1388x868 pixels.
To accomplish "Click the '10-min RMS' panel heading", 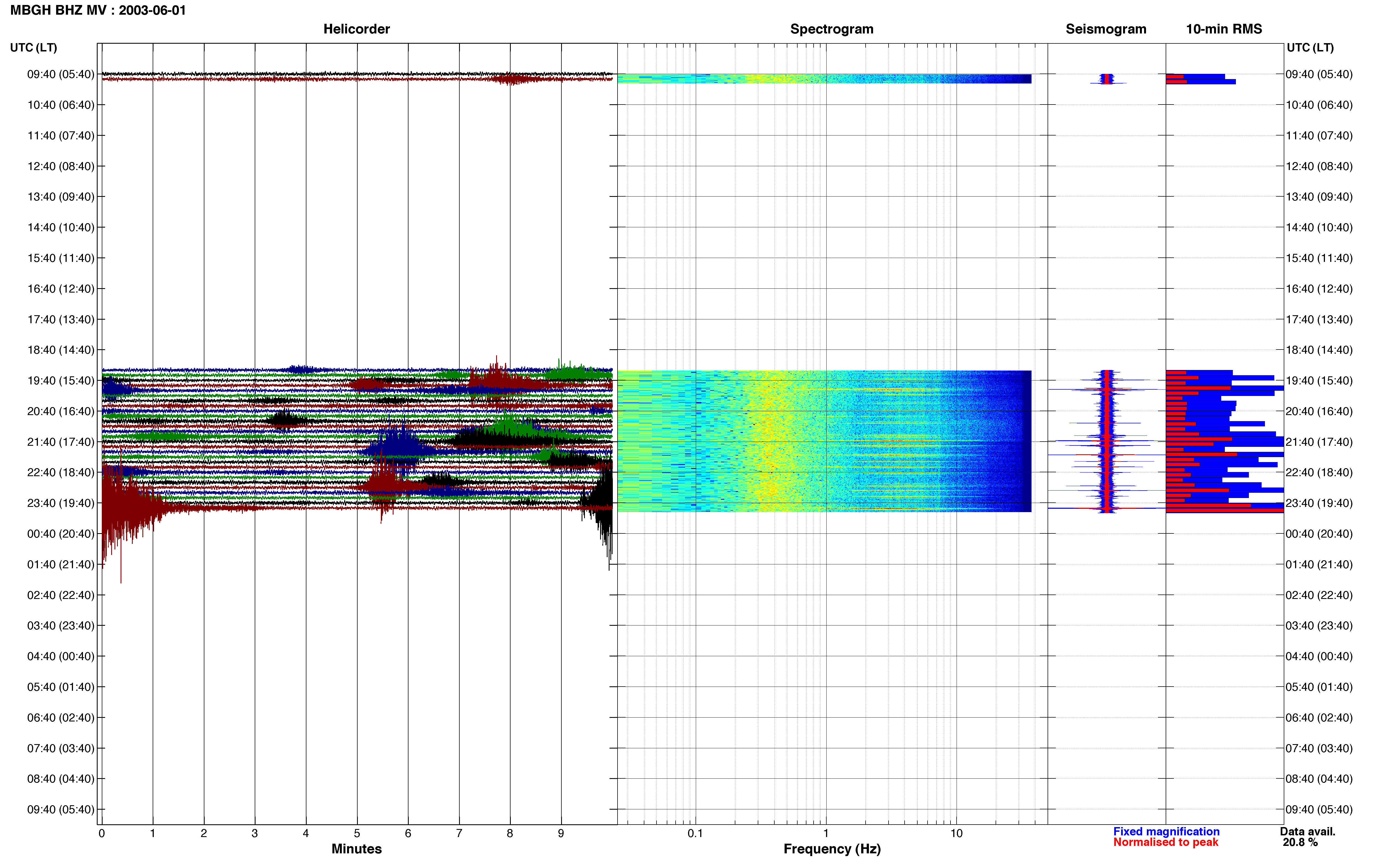I will point(1224,29).
